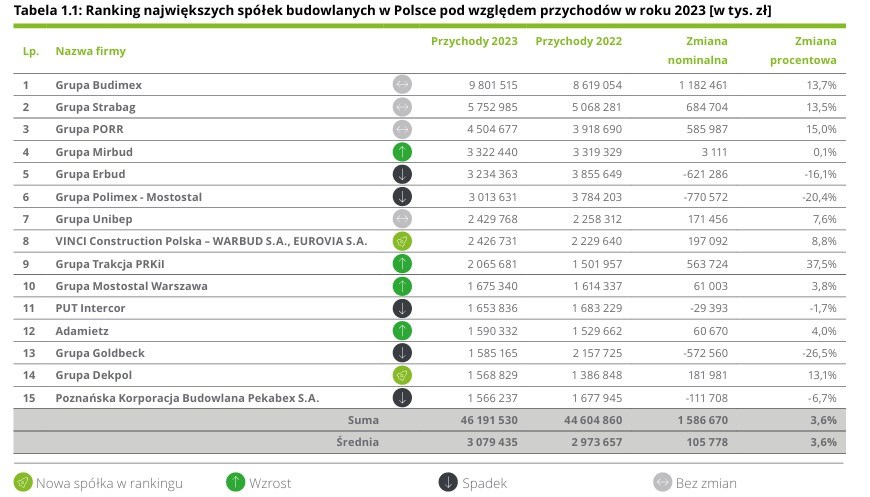Click the Lp. column header
870x497 pixels.
[x=31, y=51]
